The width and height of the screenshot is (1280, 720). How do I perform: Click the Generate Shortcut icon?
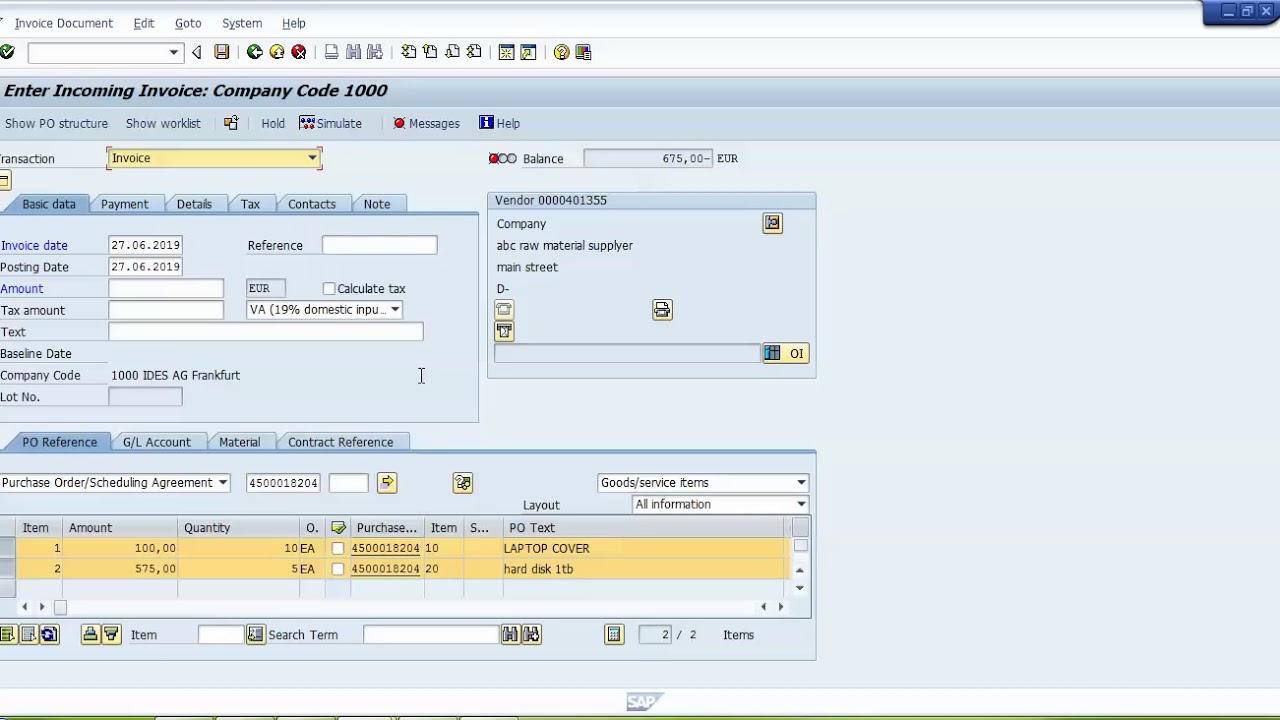528,52
